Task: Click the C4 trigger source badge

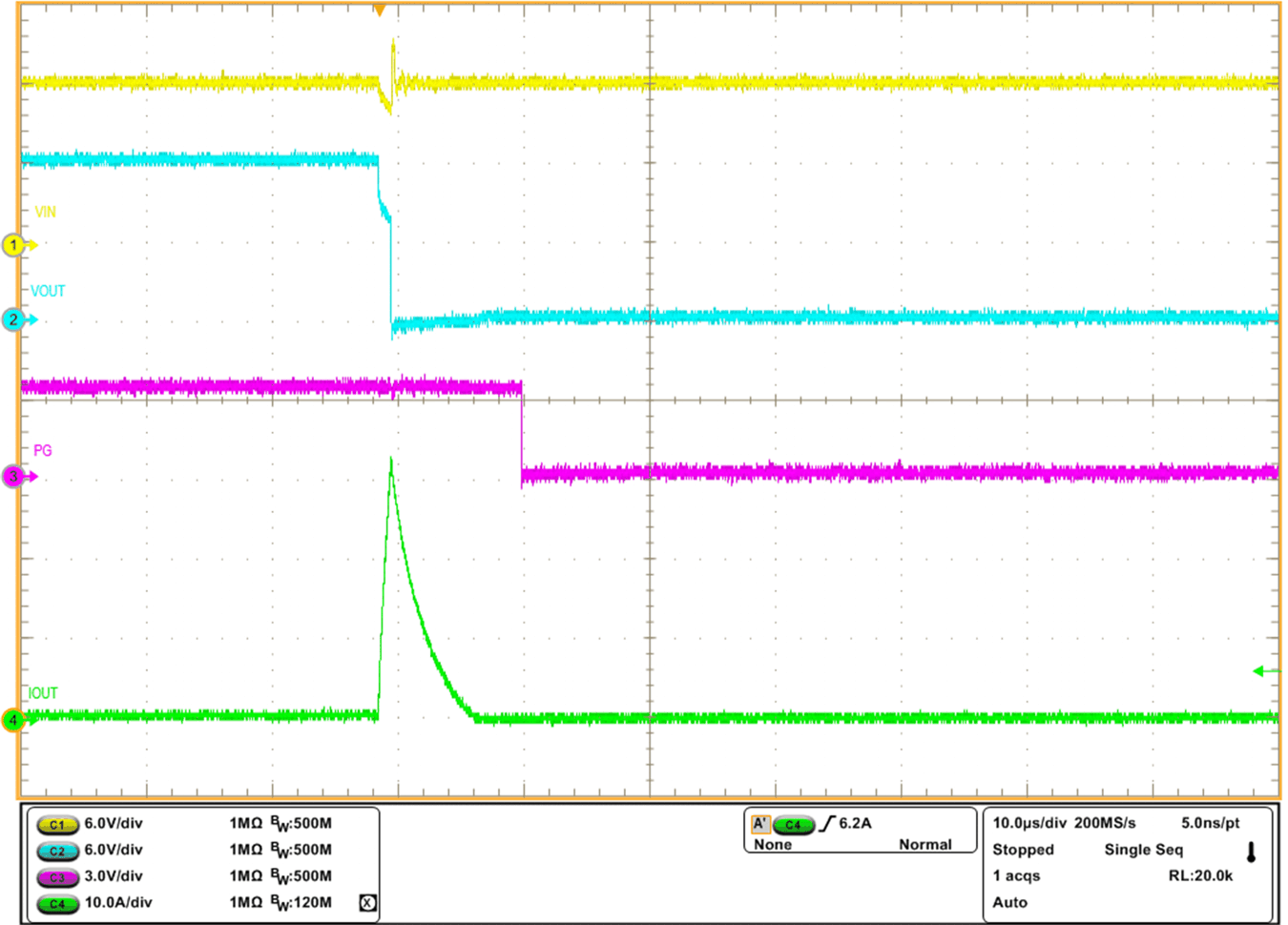Action: pos(794,825)
